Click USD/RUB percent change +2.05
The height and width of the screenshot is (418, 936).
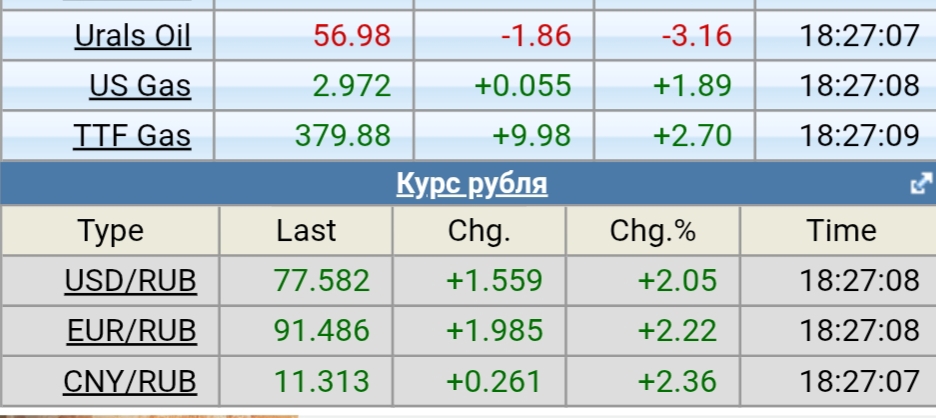(678, 281)
